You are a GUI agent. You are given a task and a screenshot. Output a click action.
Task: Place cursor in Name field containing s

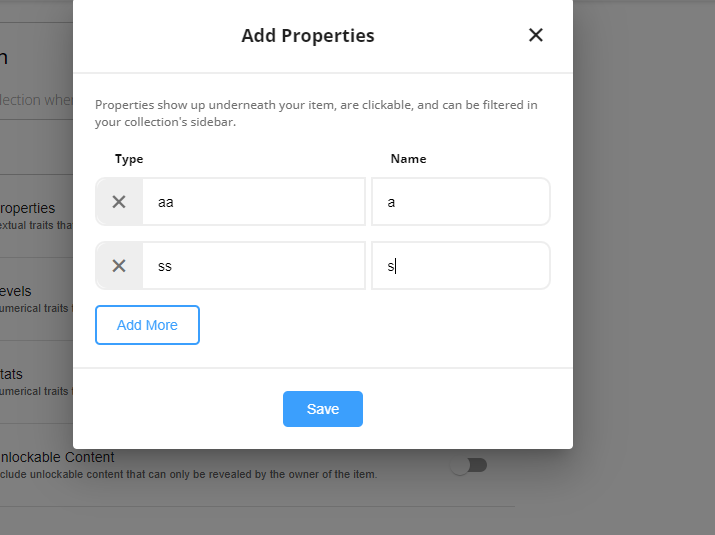click(x=461, y=265)
